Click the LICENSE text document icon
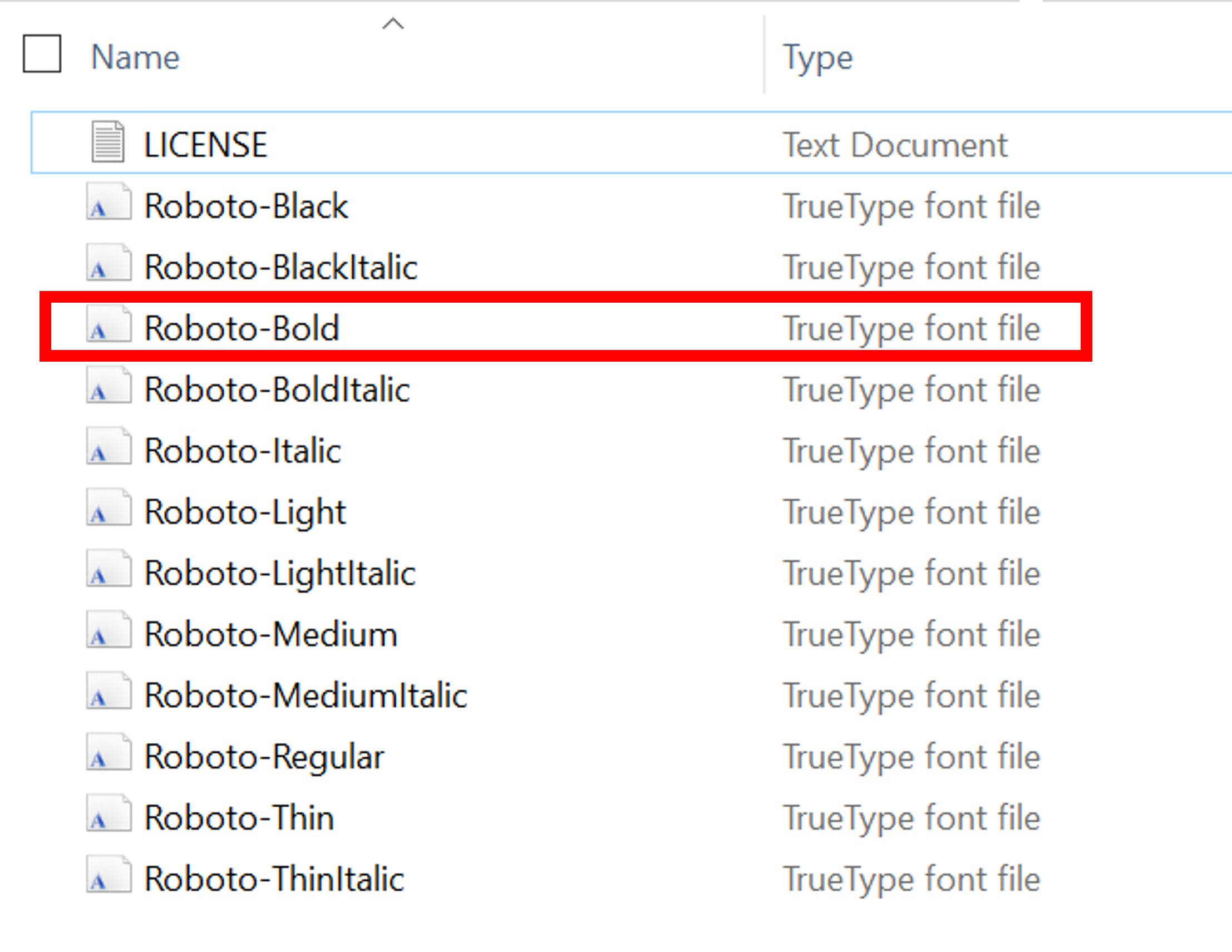The width and height of the screenshot is (1232, 952). coord(109,142)
